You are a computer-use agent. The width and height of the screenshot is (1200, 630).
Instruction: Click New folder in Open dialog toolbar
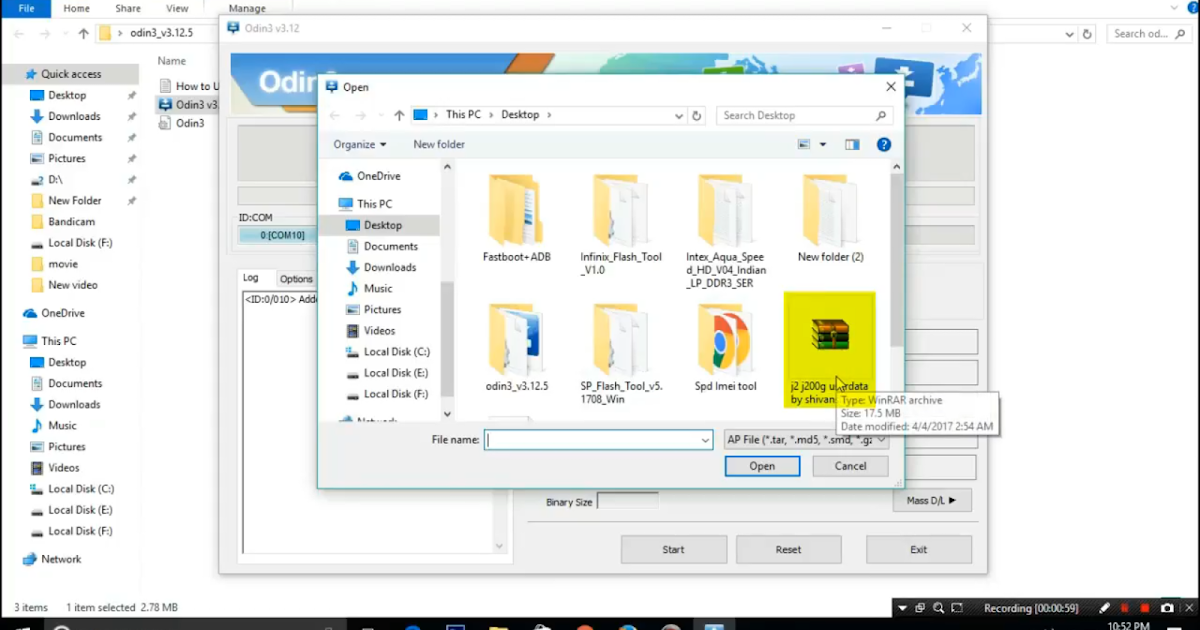439,145
